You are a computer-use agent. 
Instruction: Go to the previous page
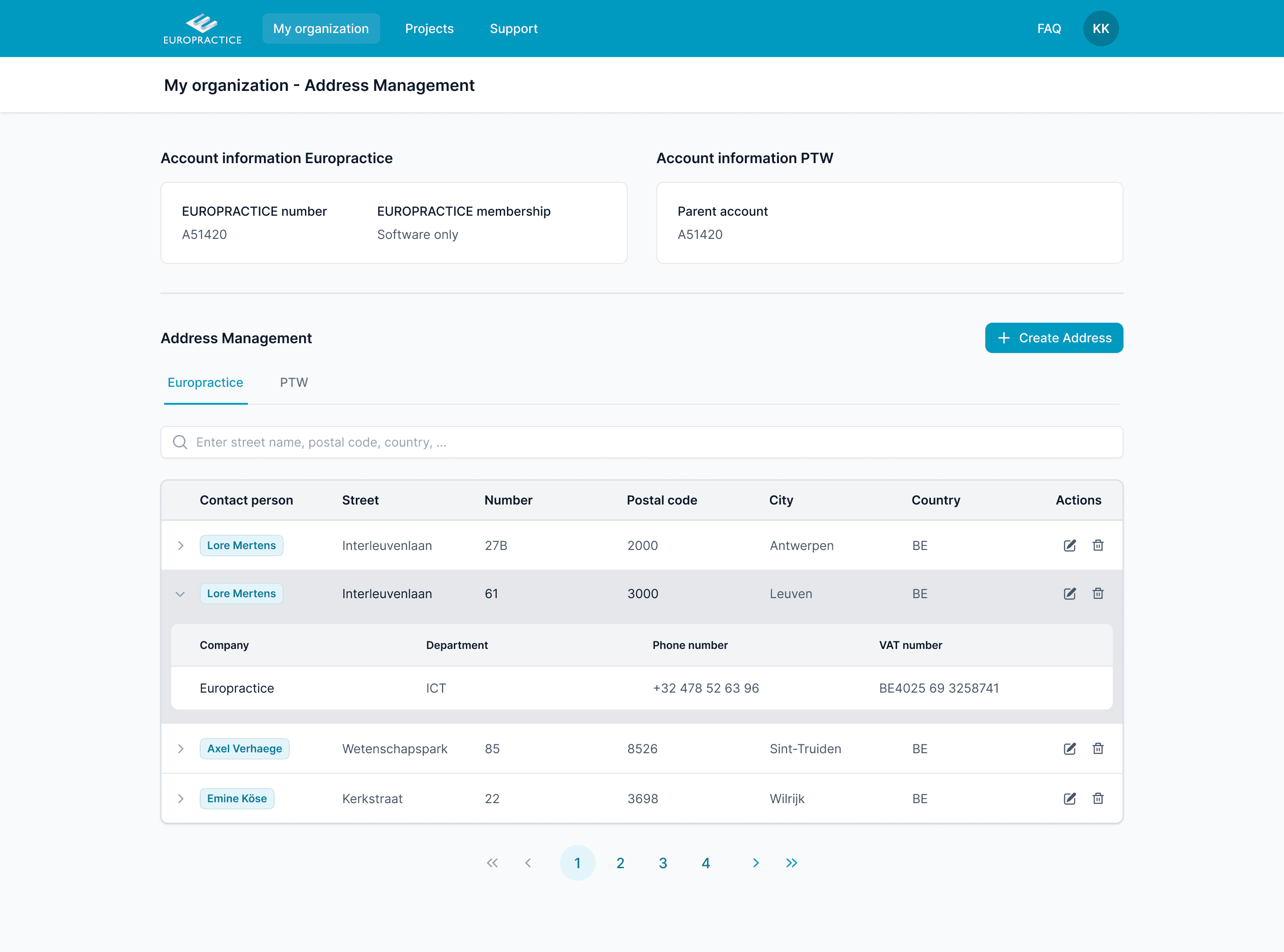[528, 863]
